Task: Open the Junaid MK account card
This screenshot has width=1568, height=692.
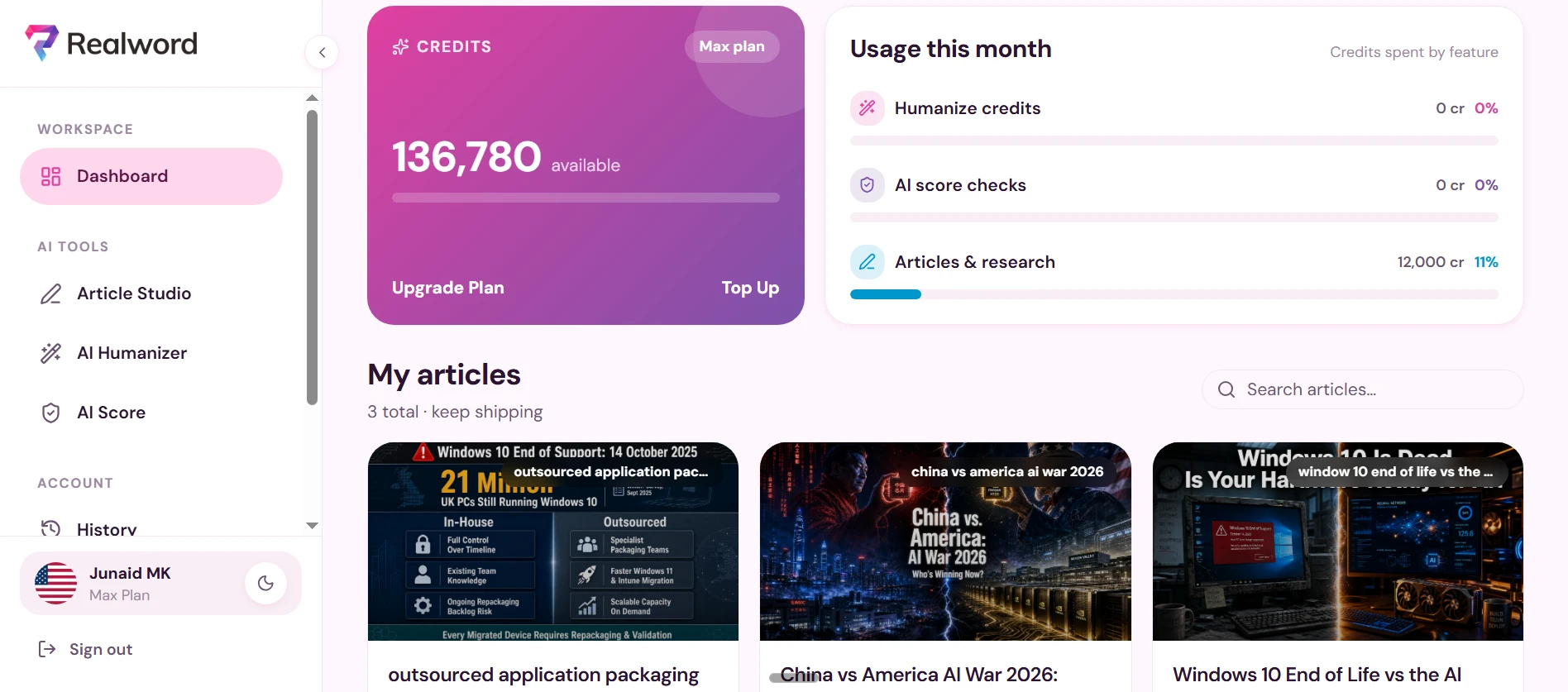Action: point(160,584)
